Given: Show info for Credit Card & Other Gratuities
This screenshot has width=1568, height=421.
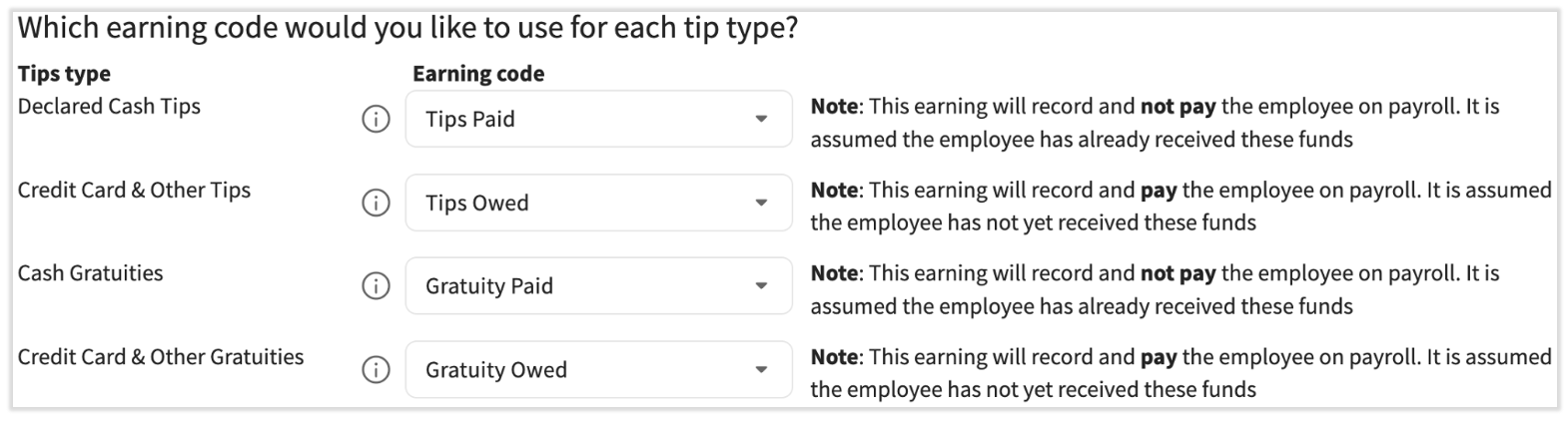Looking at the screenshot, I should pyautogui.click(x=376, y=370).
